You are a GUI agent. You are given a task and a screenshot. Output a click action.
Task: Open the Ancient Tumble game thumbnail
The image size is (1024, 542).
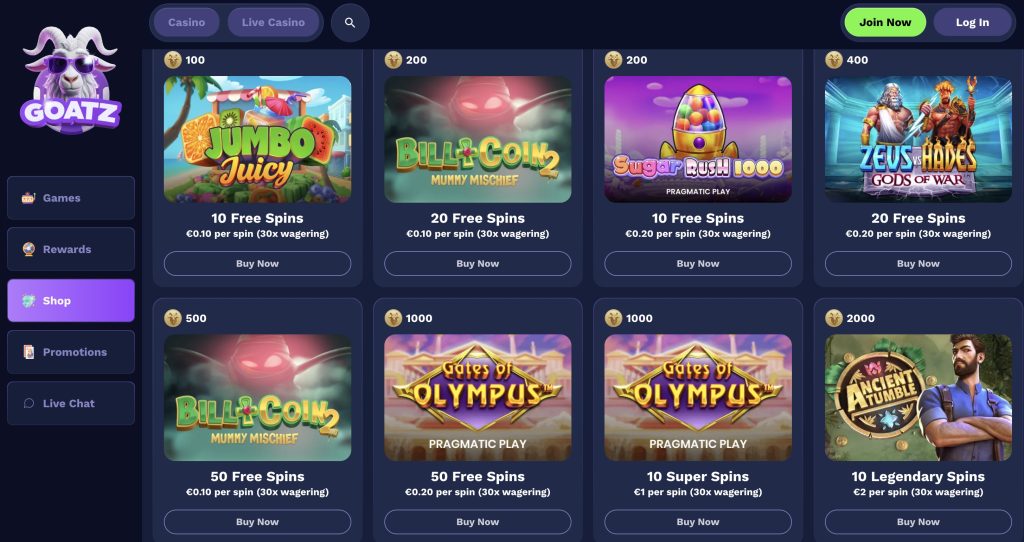pos(918,398)
